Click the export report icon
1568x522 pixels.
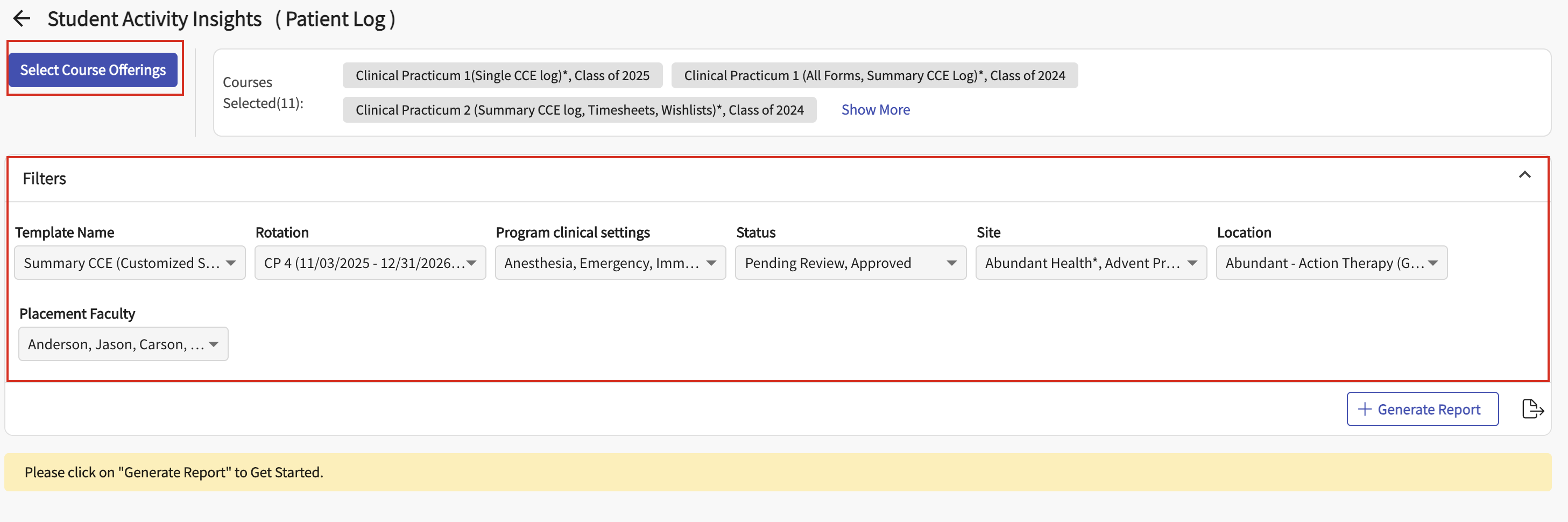pyautogui.click(x=1532, y=408)
